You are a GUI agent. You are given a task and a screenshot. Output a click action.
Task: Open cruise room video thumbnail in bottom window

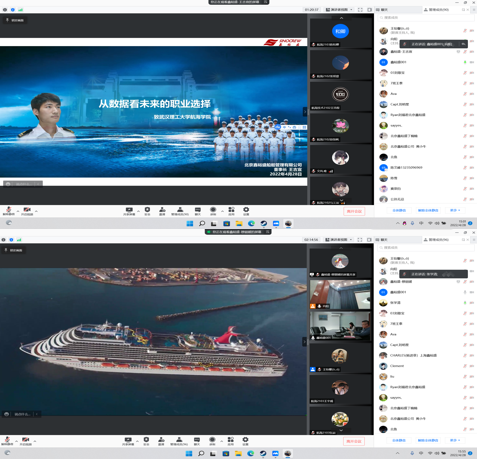pyautogui.click(x=340, y=294)
